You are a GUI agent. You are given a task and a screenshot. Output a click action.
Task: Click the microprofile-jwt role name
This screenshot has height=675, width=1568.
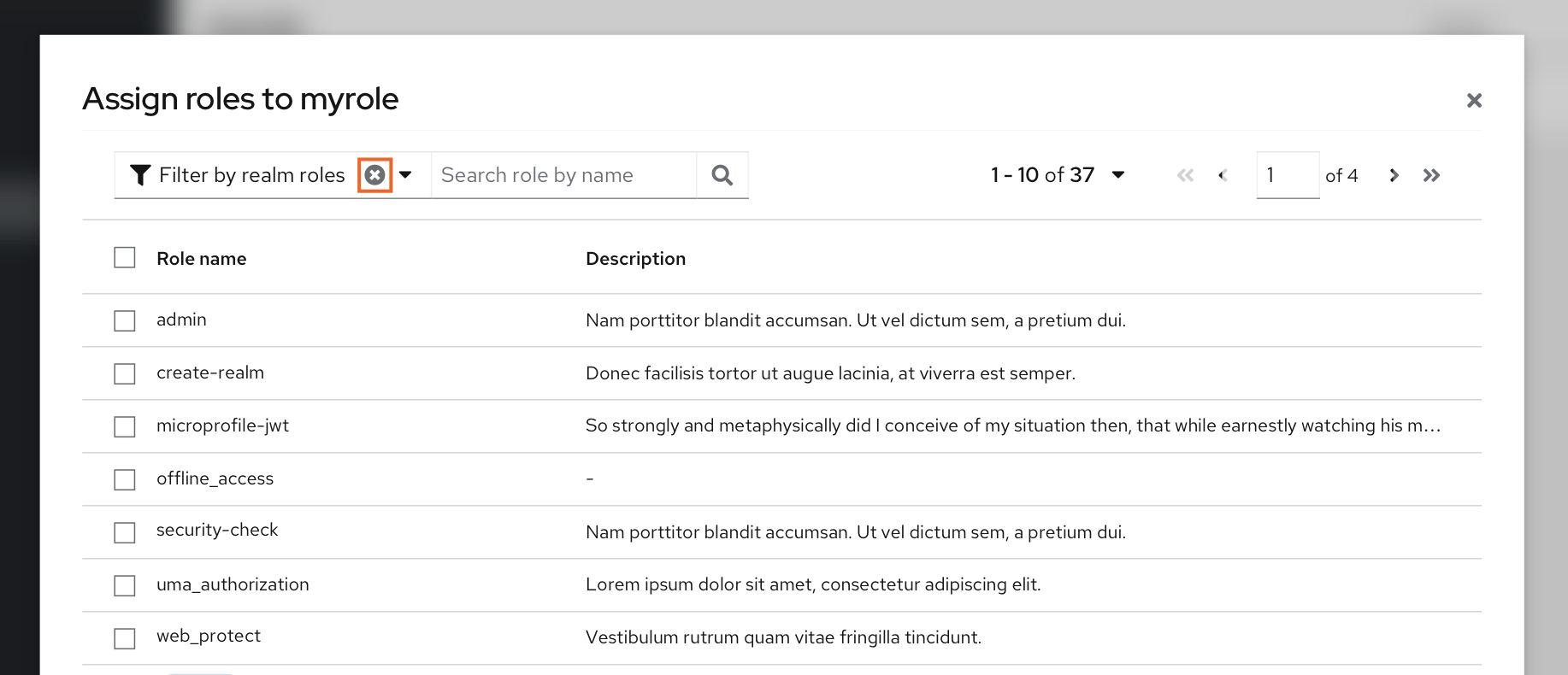pyautogui.click(x=222, y=426)
